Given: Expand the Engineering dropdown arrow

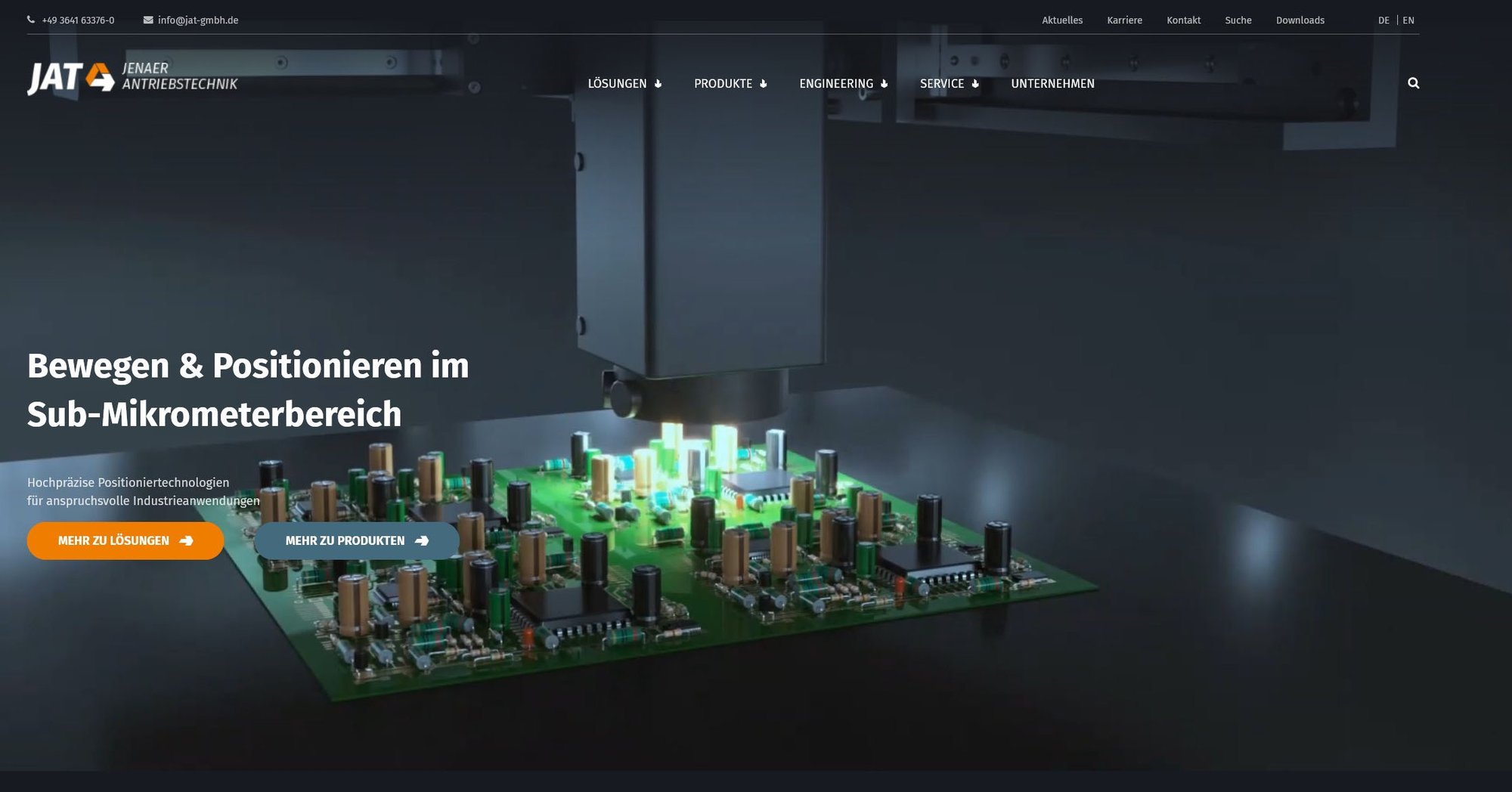Looking at the screenshot, I should tap(884, 84).
